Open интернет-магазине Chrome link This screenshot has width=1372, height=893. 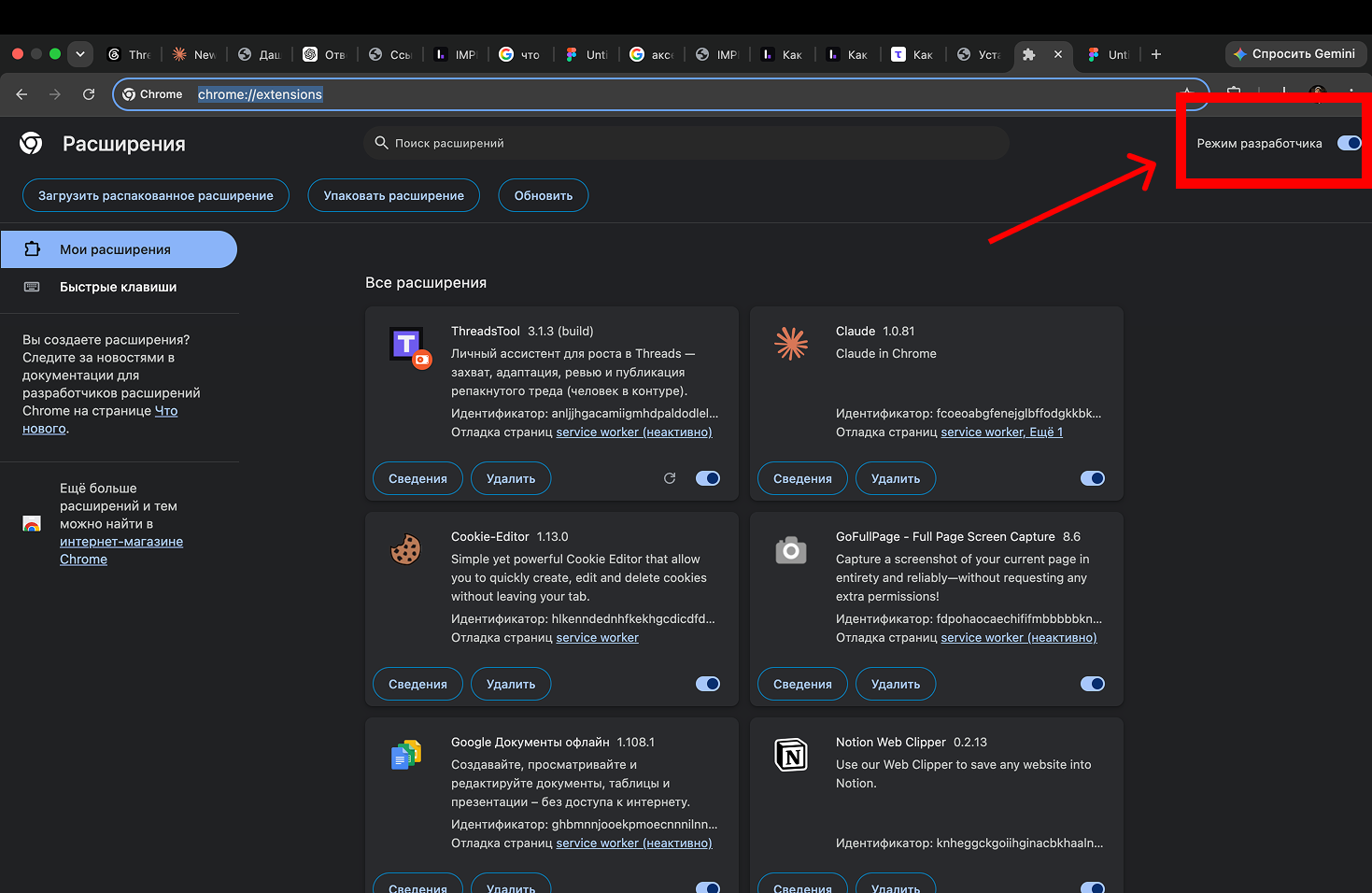121,550
